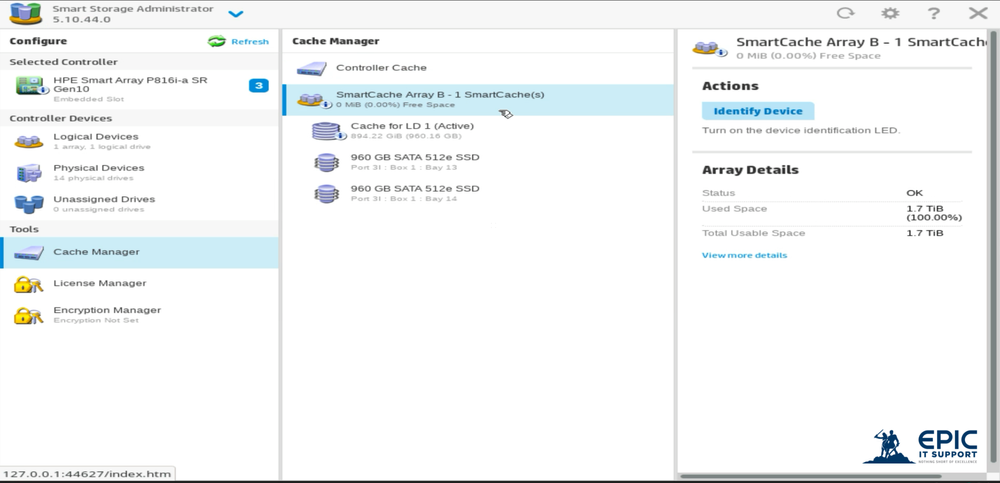
Task: Select SmartCache Array B - 1 SmartCache(s)
Action: coord(478,100)
